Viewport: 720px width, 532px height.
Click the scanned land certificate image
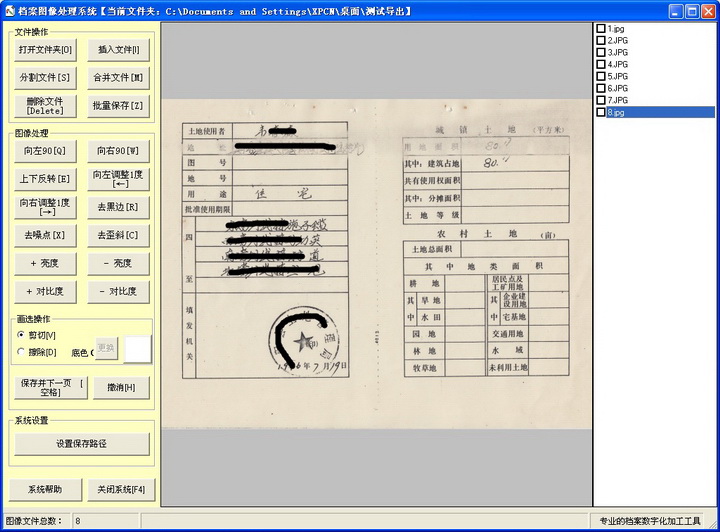[x=377, y=264]
